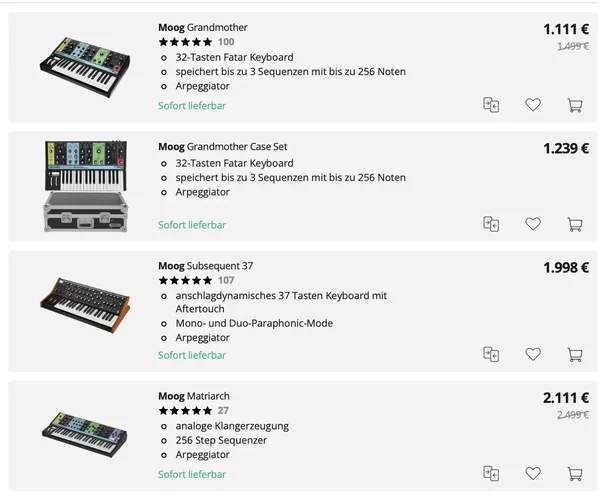Open the Moog Subsequent 37 title link

click(205, 266)
